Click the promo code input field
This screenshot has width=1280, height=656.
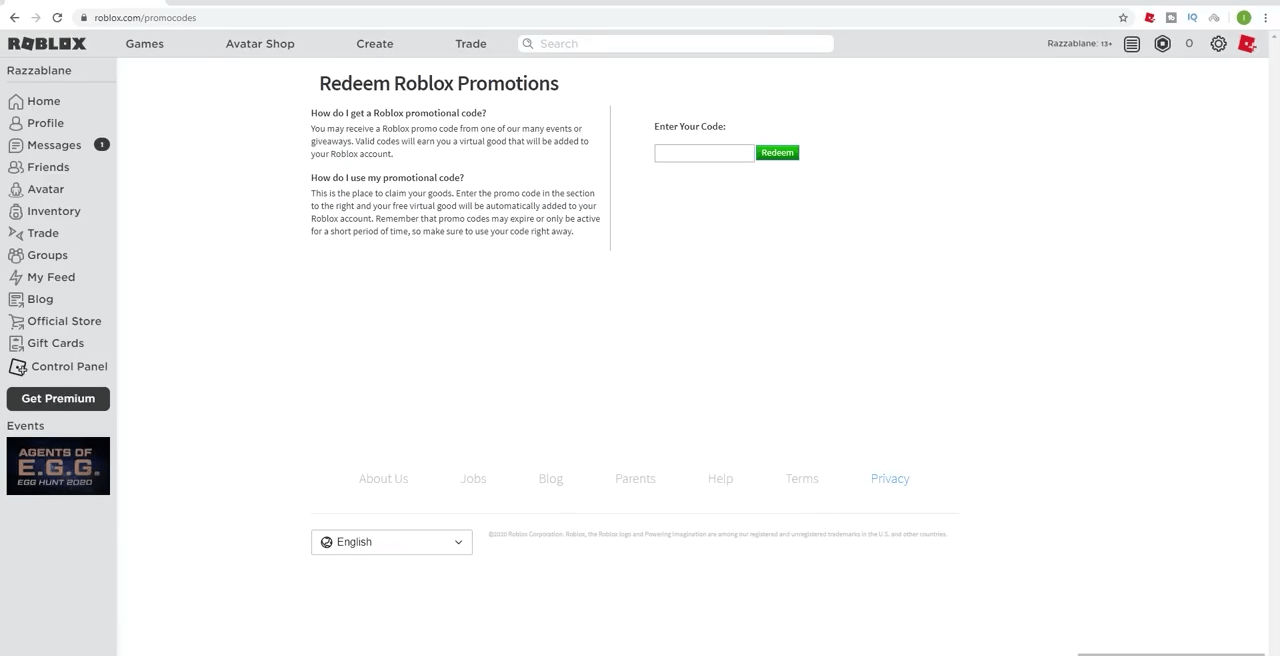(x=704, y=153)
